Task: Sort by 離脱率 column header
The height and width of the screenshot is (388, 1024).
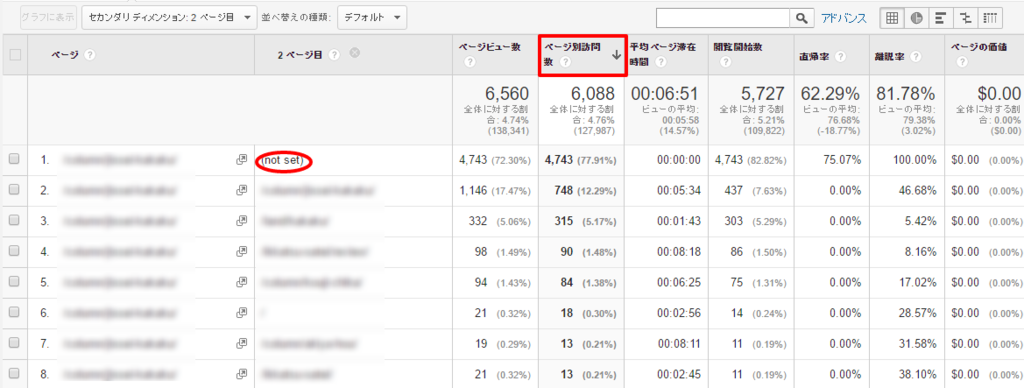Action: click(x=889, y=57)
